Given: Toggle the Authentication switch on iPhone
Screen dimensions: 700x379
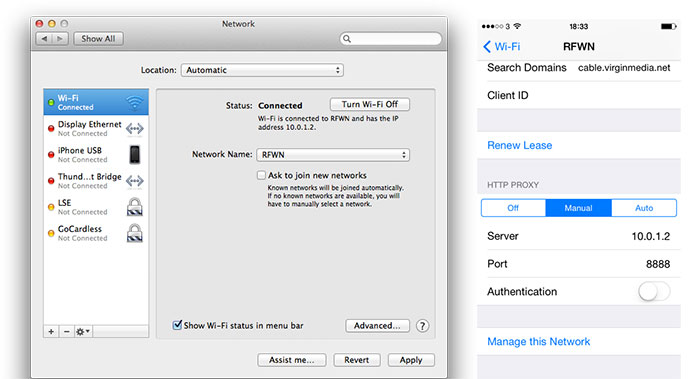Looking at the screenshot, I should tap(654, 292).
